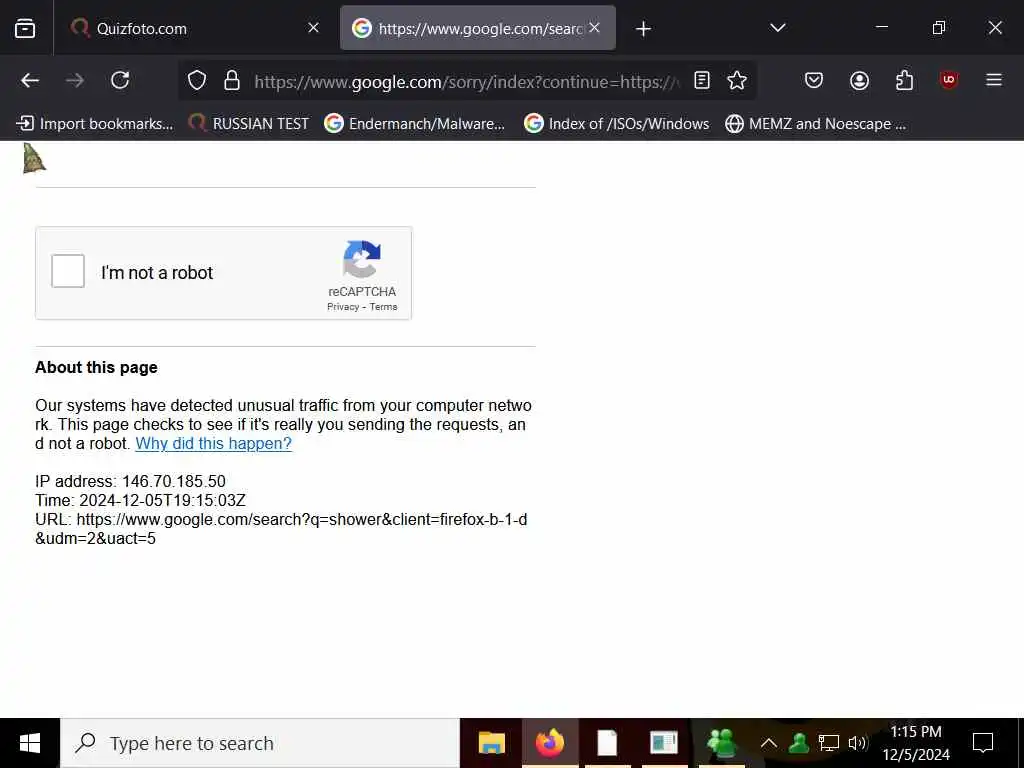This screenshot has height=768, width=1024.
Task: Open the tracking protection shield icon
Action: coord(197,80)
